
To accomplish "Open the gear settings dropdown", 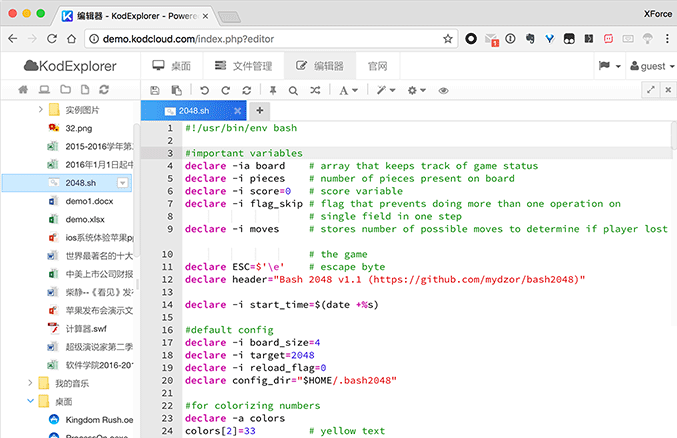I will point(416,90).
